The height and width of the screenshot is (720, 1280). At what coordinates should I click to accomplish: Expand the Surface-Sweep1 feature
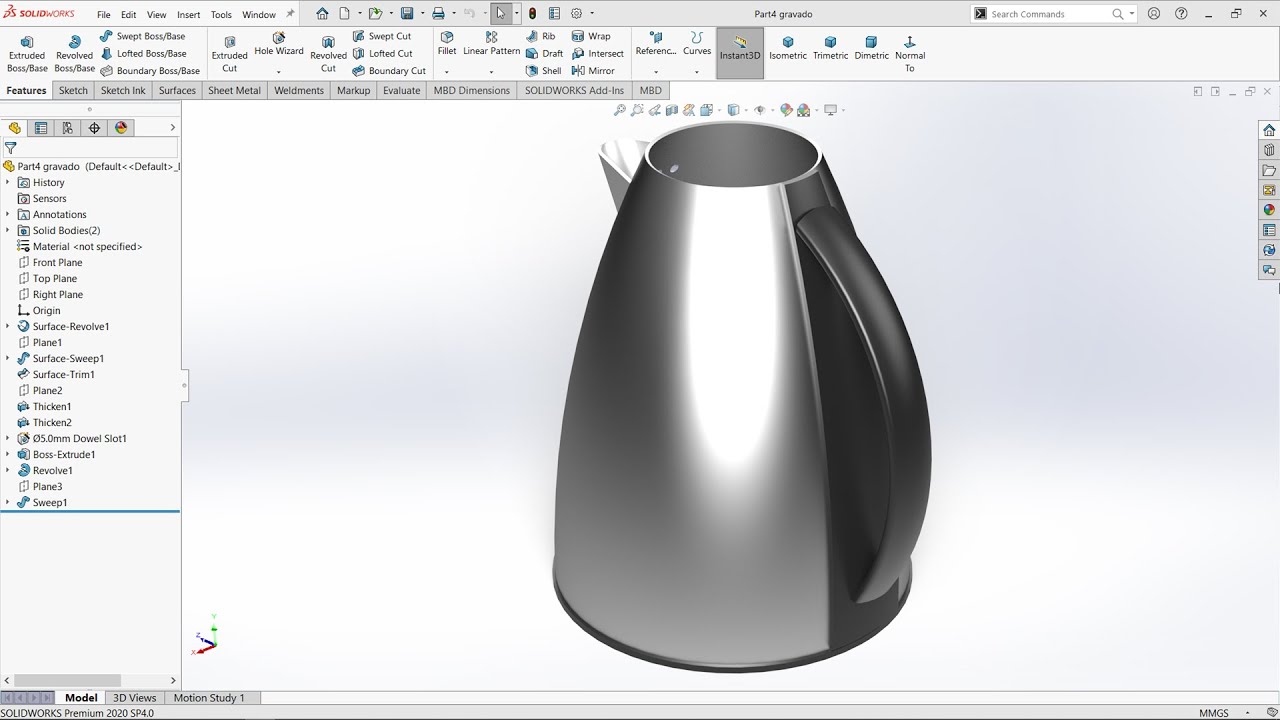click(x=8, y=358)
